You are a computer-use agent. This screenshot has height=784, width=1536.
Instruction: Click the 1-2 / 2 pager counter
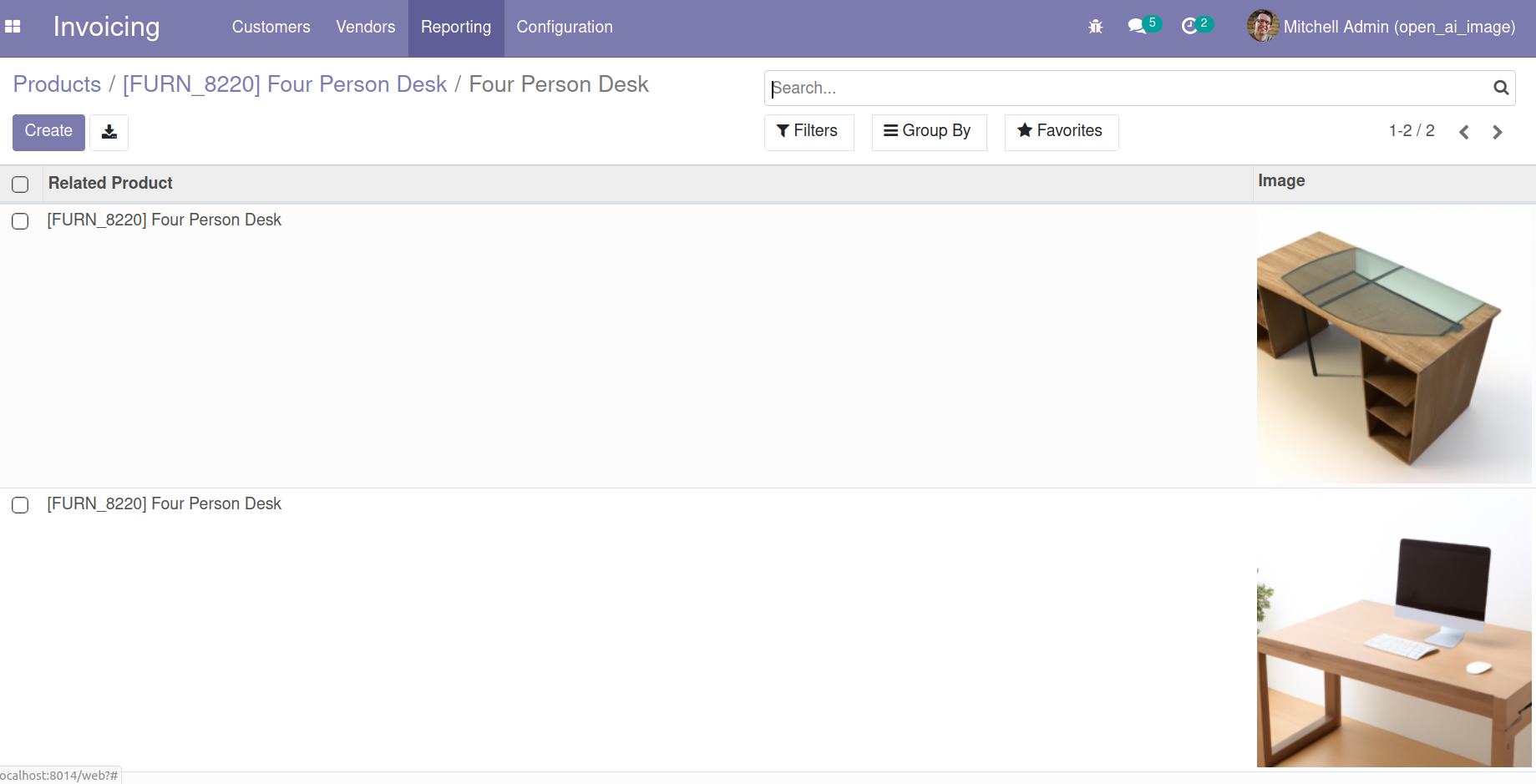[1412, 131]
